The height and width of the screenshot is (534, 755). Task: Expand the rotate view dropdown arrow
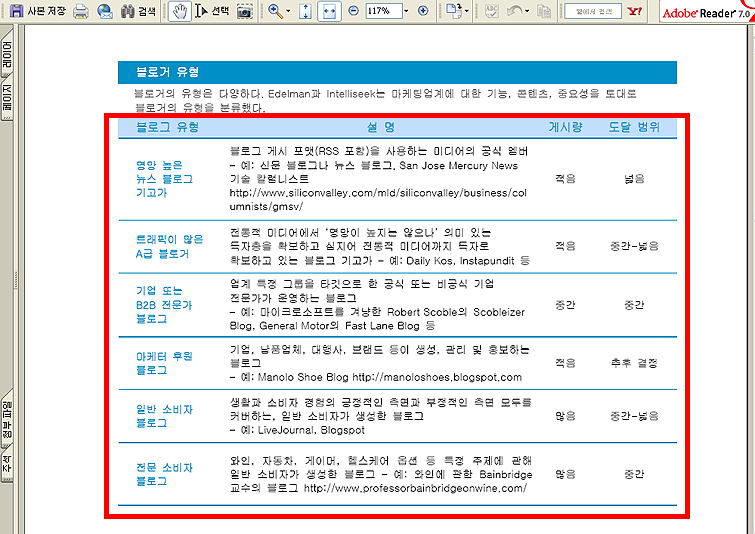tap(467, 11)
